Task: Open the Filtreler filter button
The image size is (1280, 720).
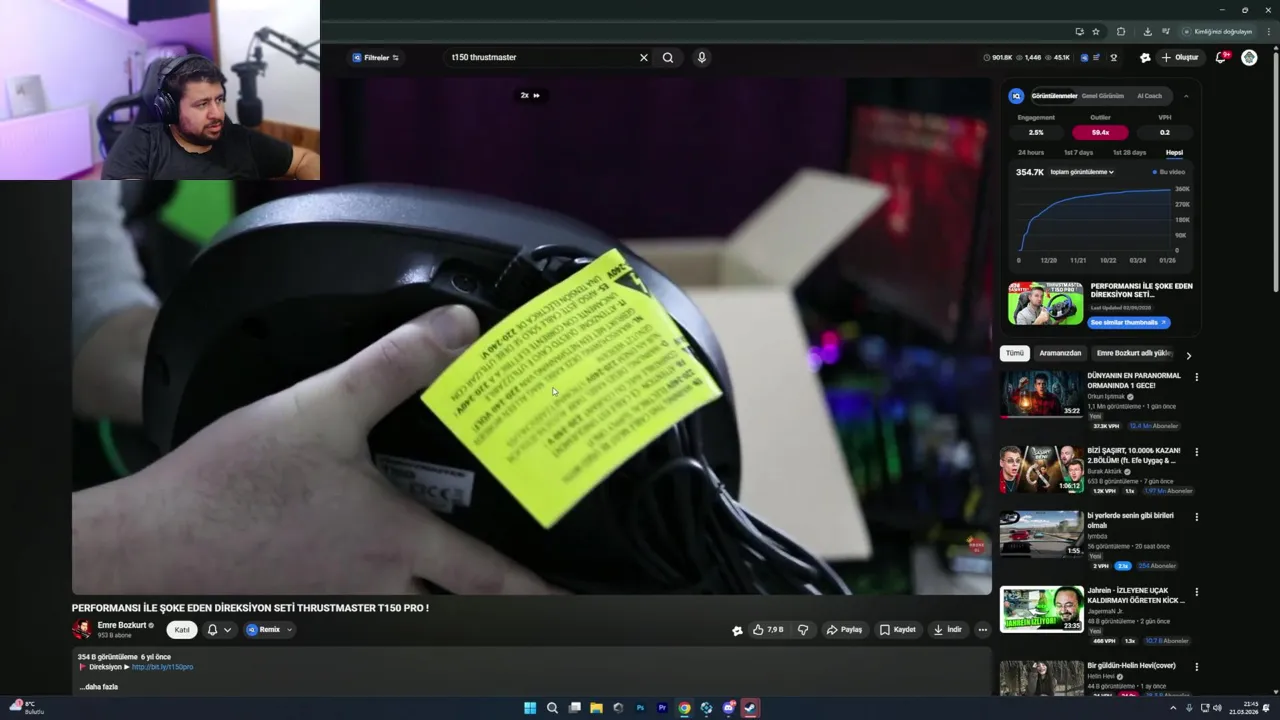Action: 376,58
